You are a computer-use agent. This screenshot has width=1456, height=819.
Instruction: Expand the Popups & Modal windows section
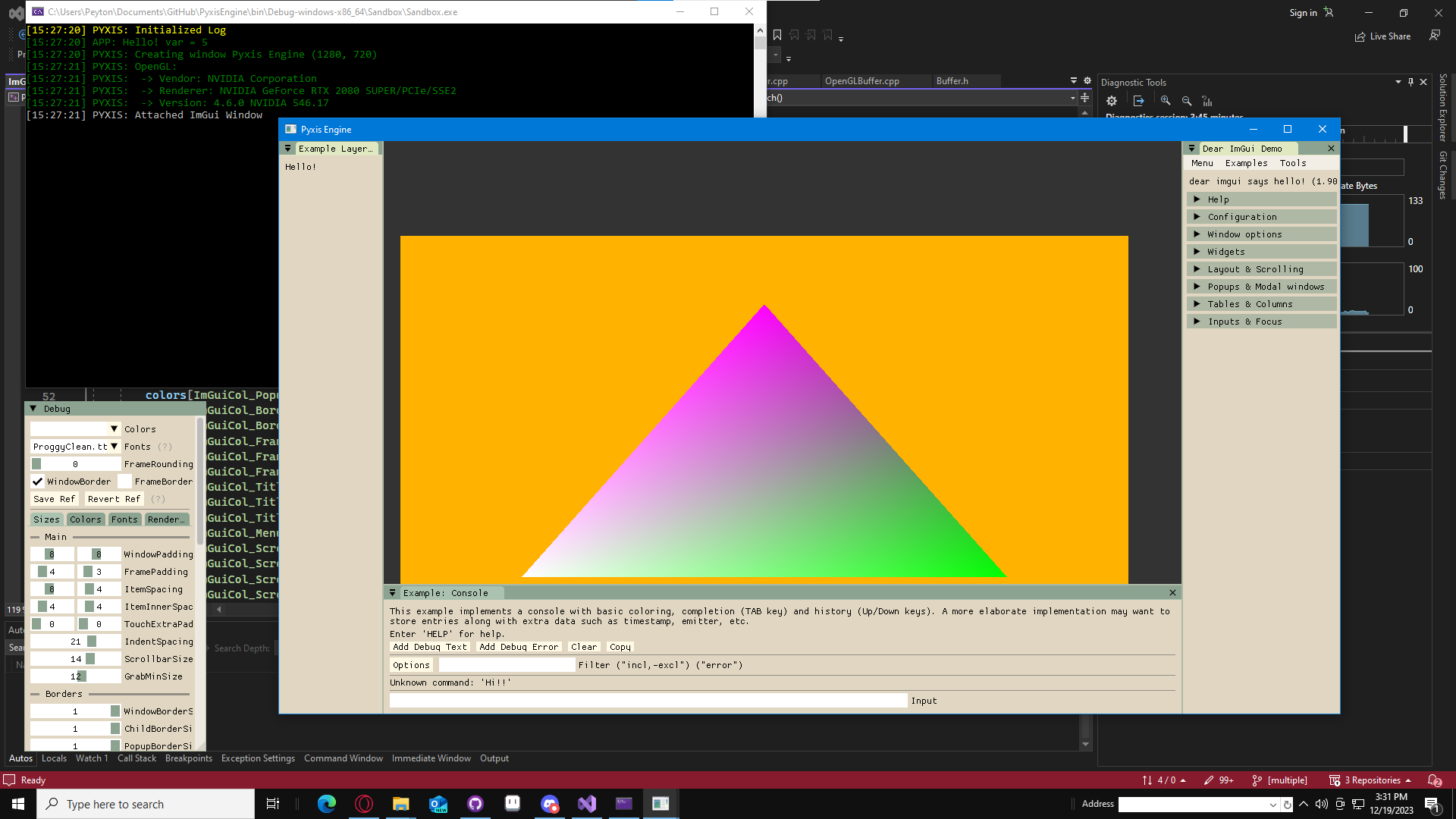pos(1262,287)
